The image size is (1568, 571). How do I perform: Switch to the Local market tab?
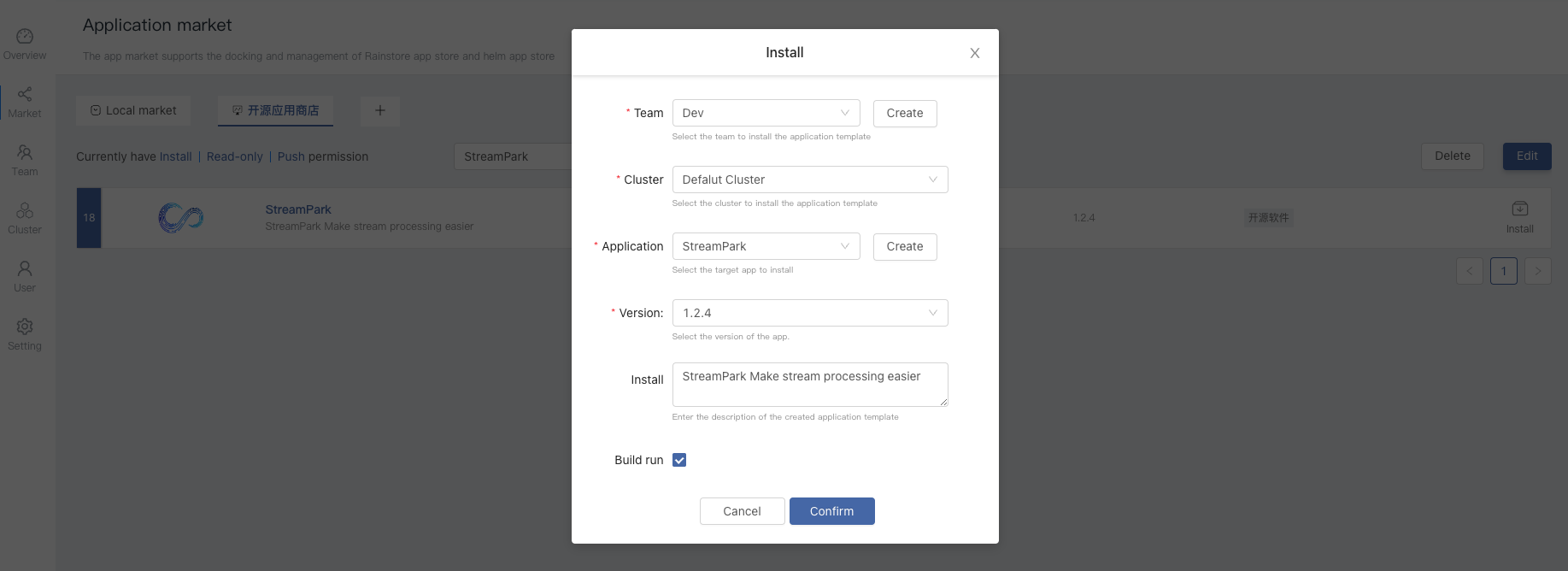pos(133,110)
